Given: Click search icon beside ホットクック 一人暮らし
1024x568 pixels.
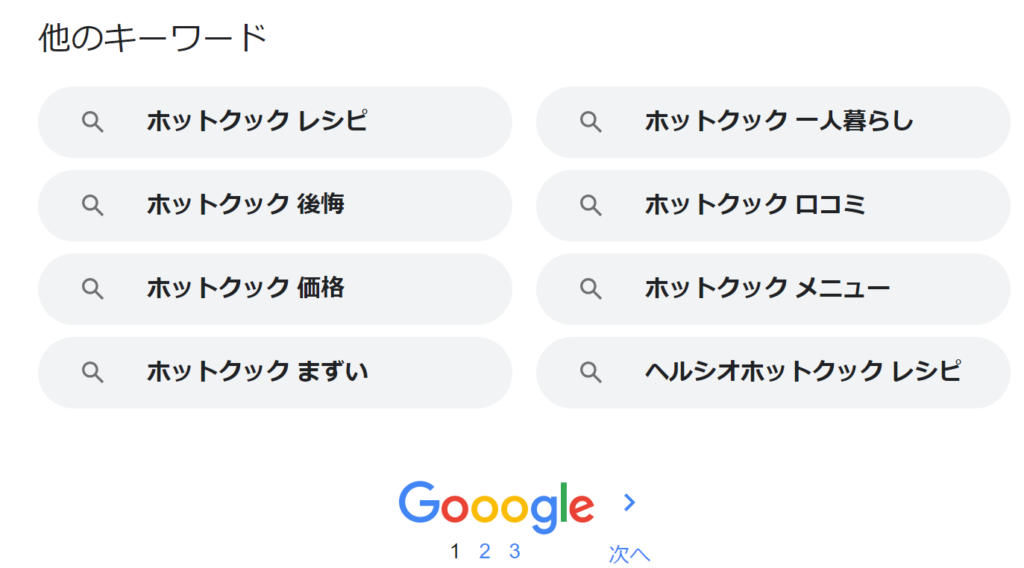Looking at the screenshot, I should [x=590, y=122].
